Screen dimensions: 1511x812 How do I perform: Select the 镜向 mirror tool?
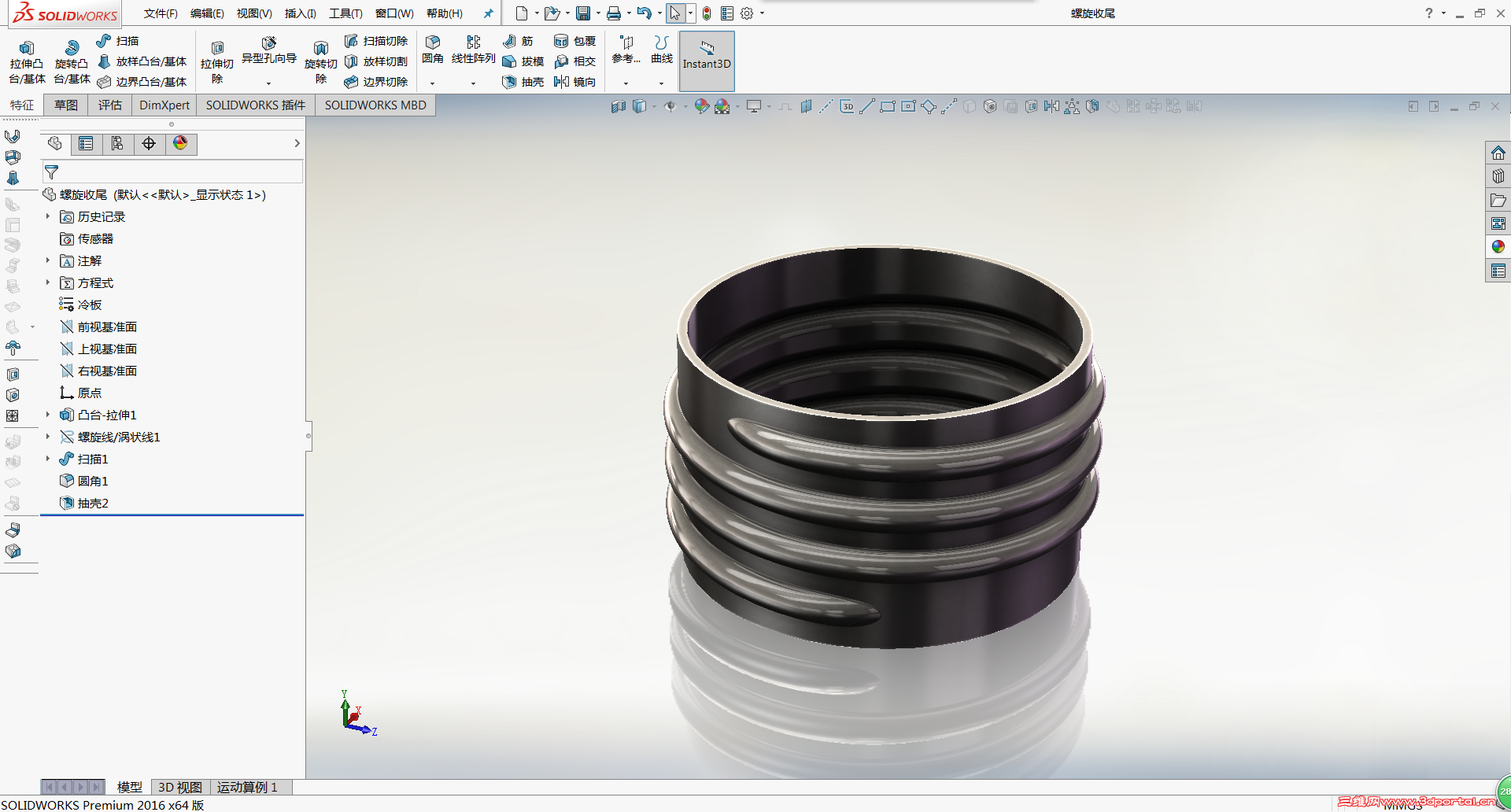pos(575,82)
